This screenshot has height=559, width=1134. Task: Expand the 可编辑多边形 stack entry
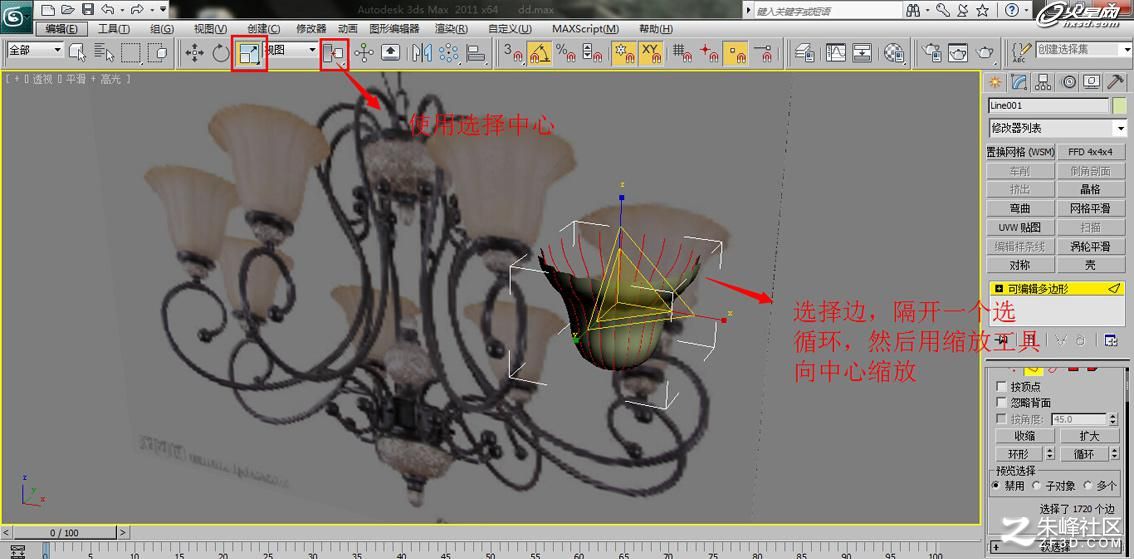pyautogui.click(x=999, y=289)
